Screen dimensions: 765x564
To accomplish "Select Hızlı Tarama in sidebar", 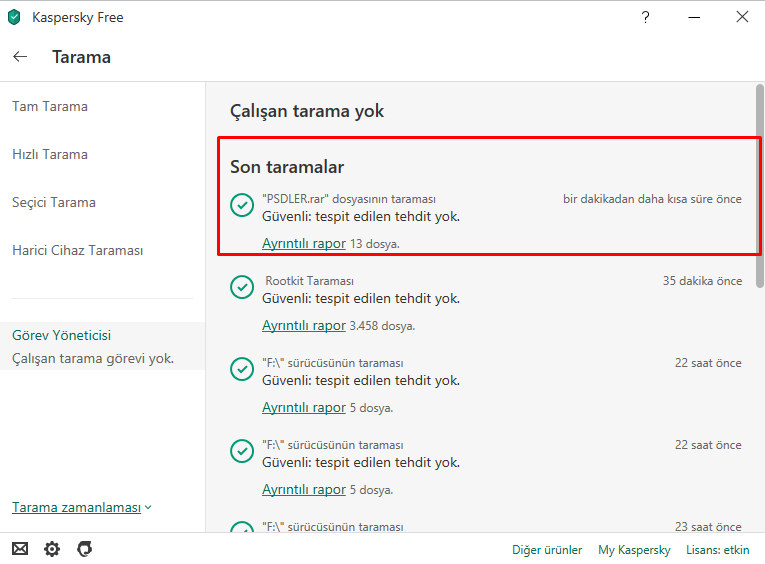I will pos(50,154).
